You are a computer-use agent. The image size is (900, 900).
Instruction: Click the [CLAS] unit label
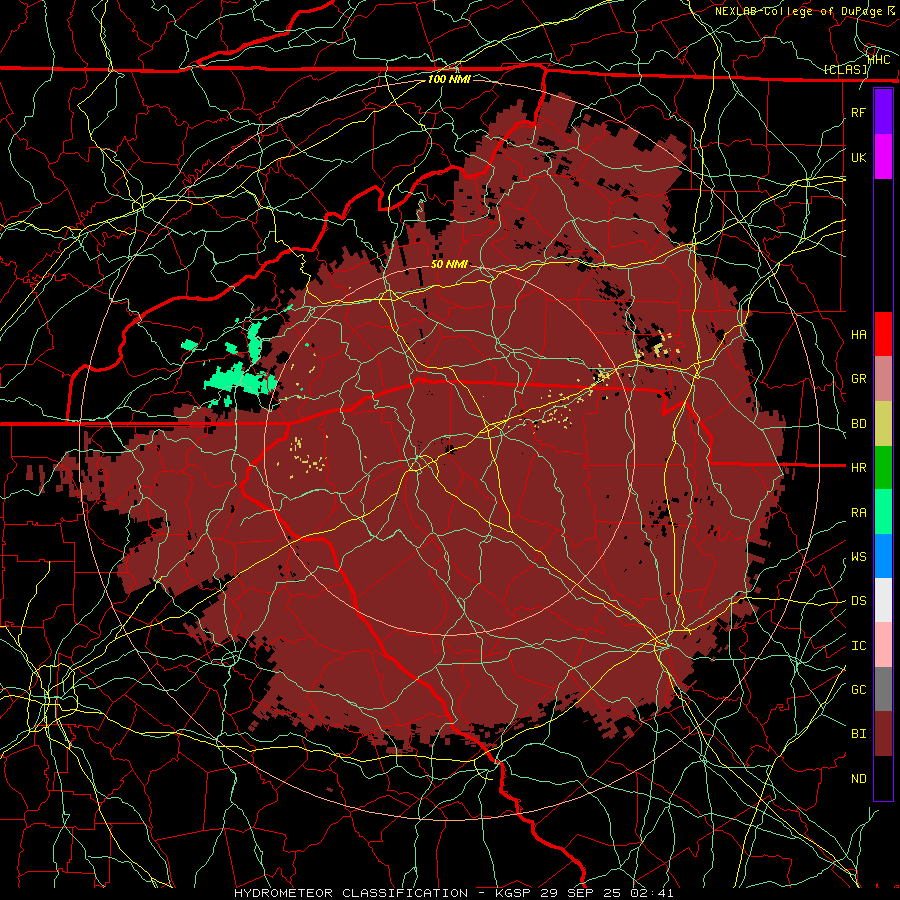click(845, 70)
